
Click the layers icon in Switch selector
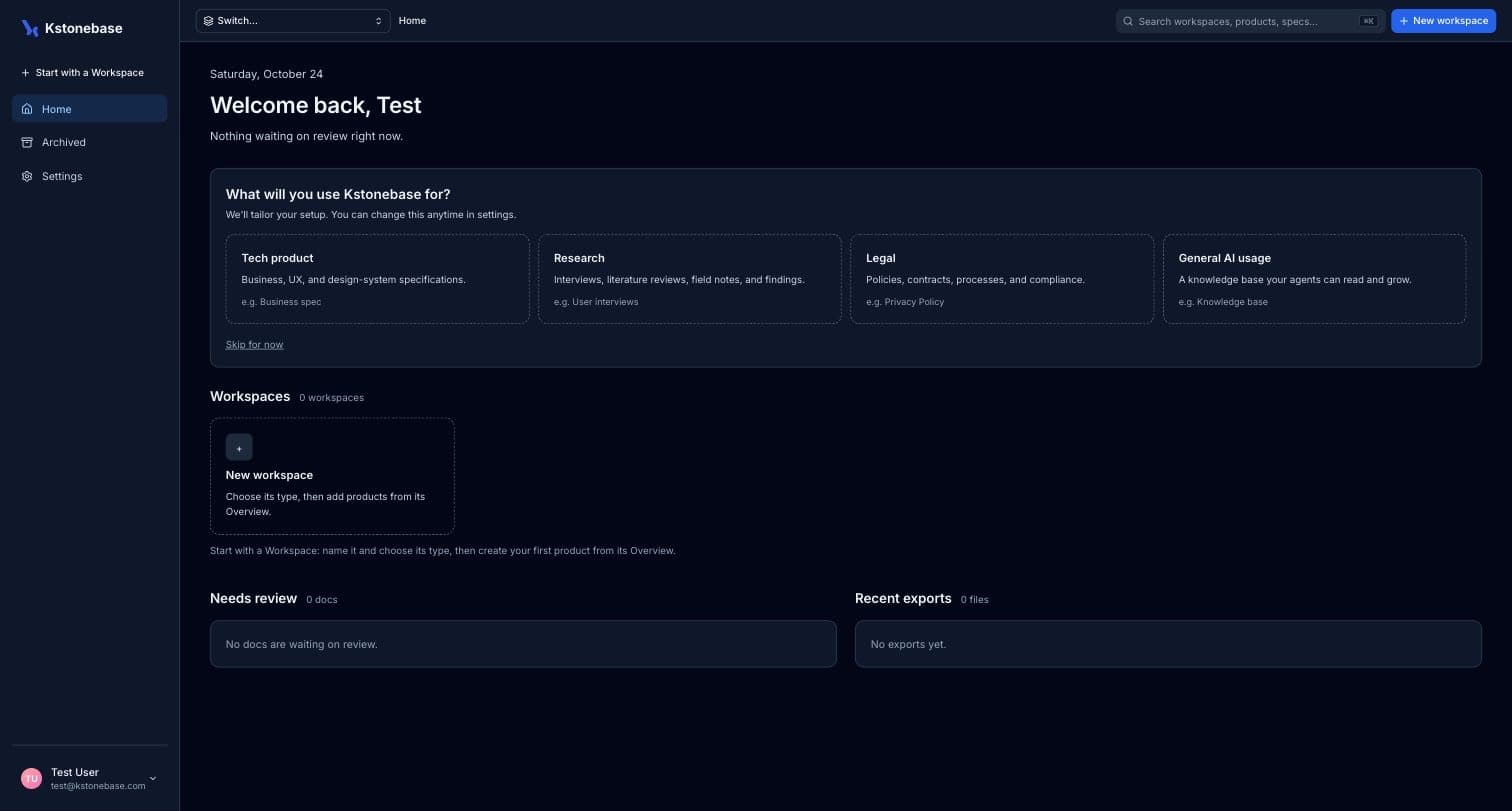click(x=208, y=20)
